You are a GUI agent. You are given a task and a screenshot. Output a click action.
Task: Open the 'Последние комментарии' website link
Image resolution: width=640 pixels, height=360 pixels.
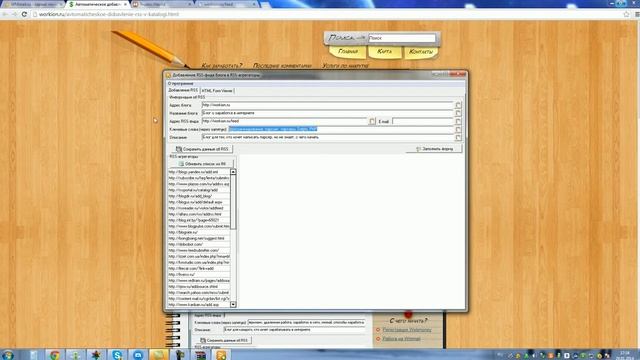[282, 65]
